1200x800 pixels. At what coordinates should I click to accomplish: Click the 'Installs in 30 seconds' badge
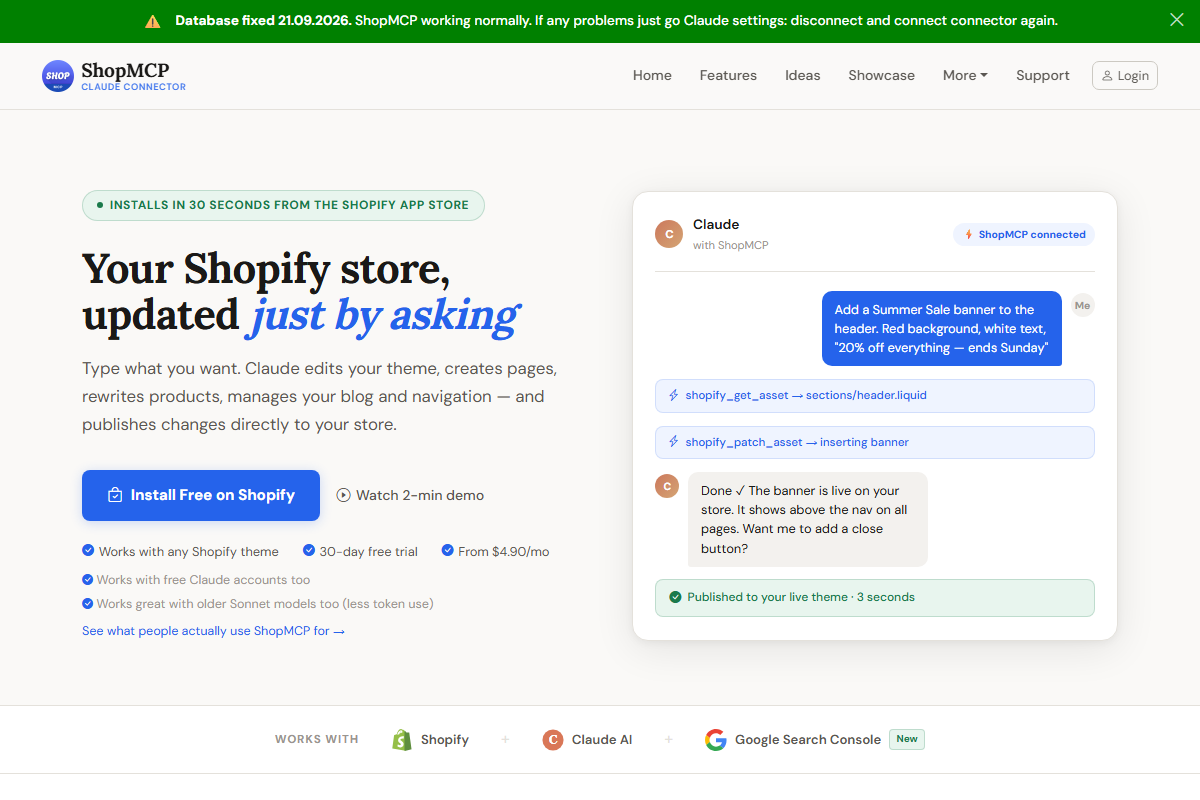click(x=283, y=205)
